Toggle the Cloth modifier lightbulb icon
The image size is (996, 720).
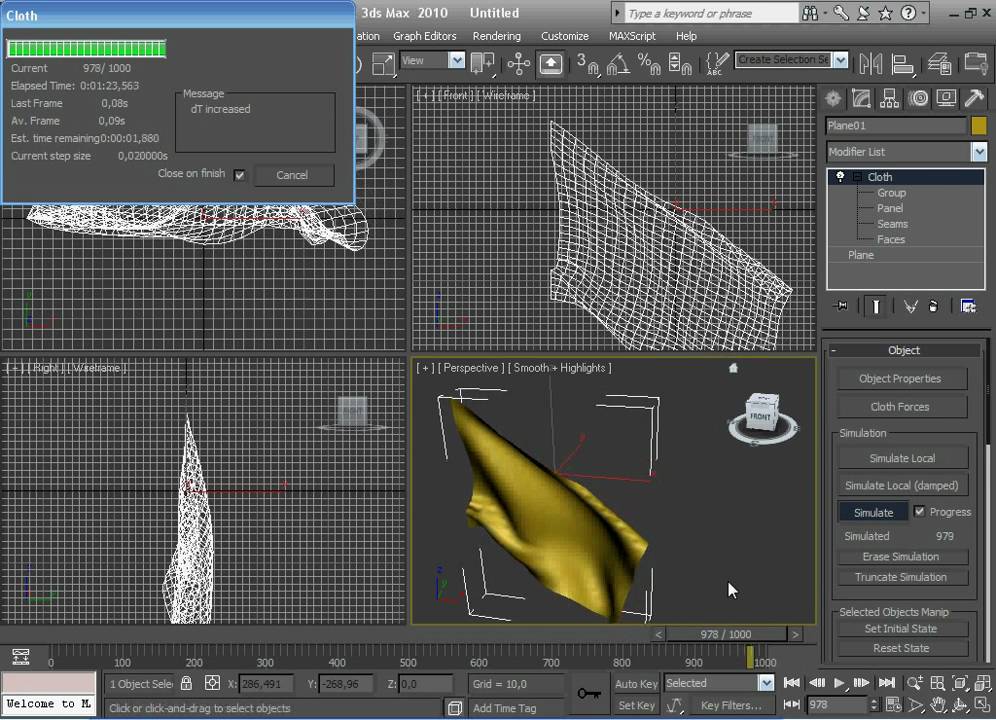(x=841, y=177)
